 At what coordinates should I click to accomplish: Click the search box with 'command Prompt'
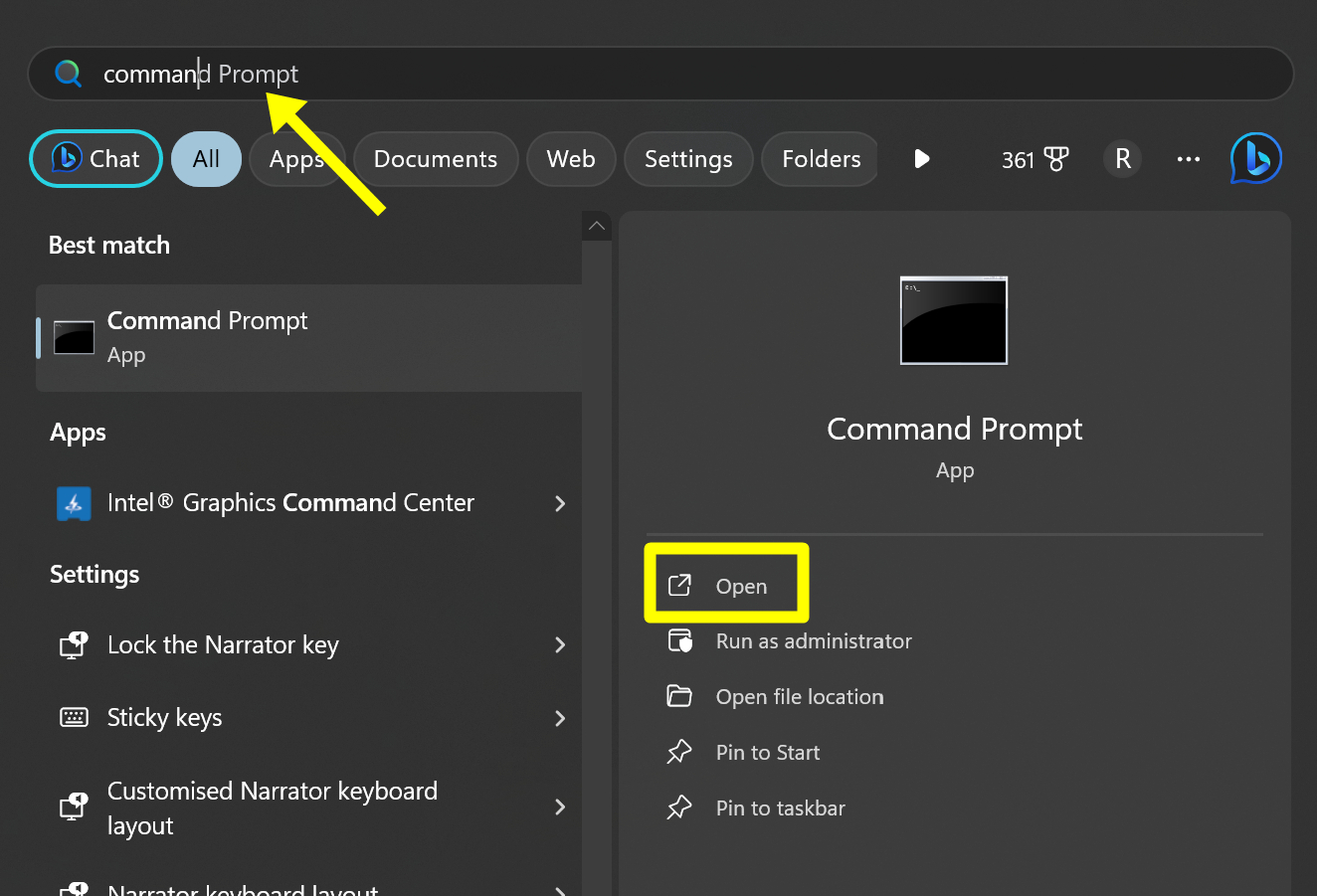[x=660, y=74]
